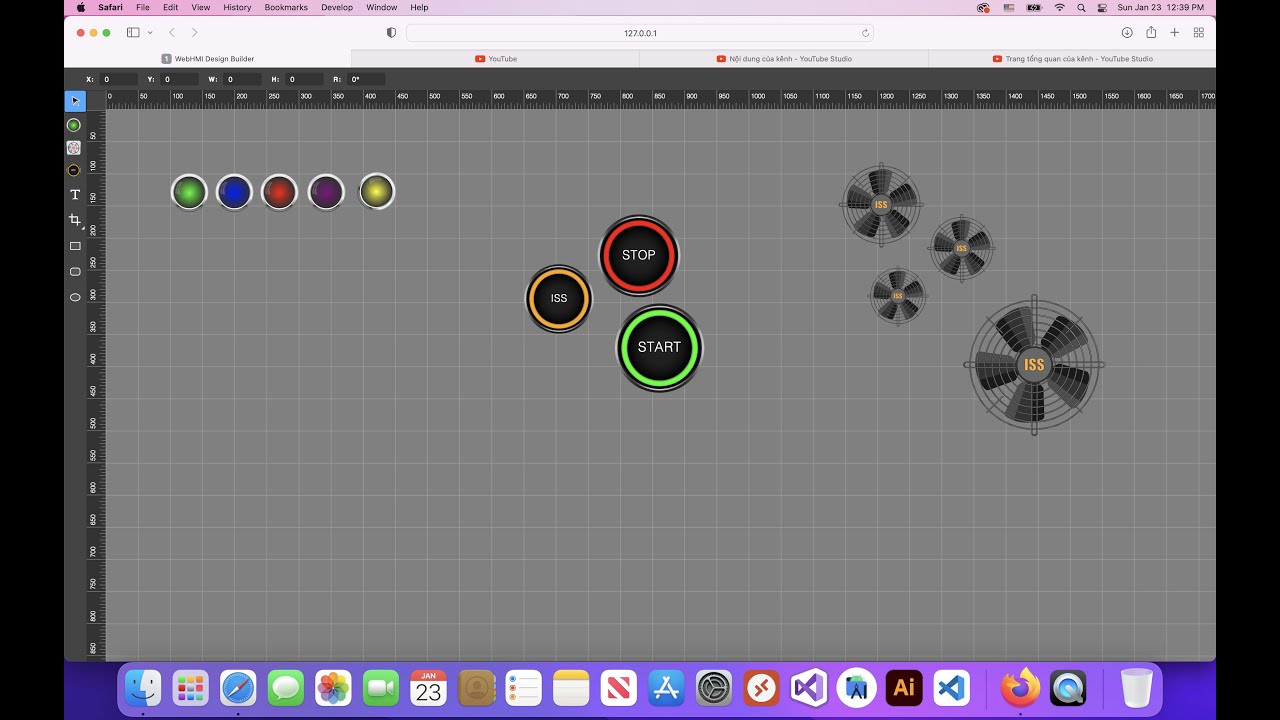Select the crop tool
The width and height of the screenshot is (1280, 720).
pyautogui.click(x=74, y=219)
